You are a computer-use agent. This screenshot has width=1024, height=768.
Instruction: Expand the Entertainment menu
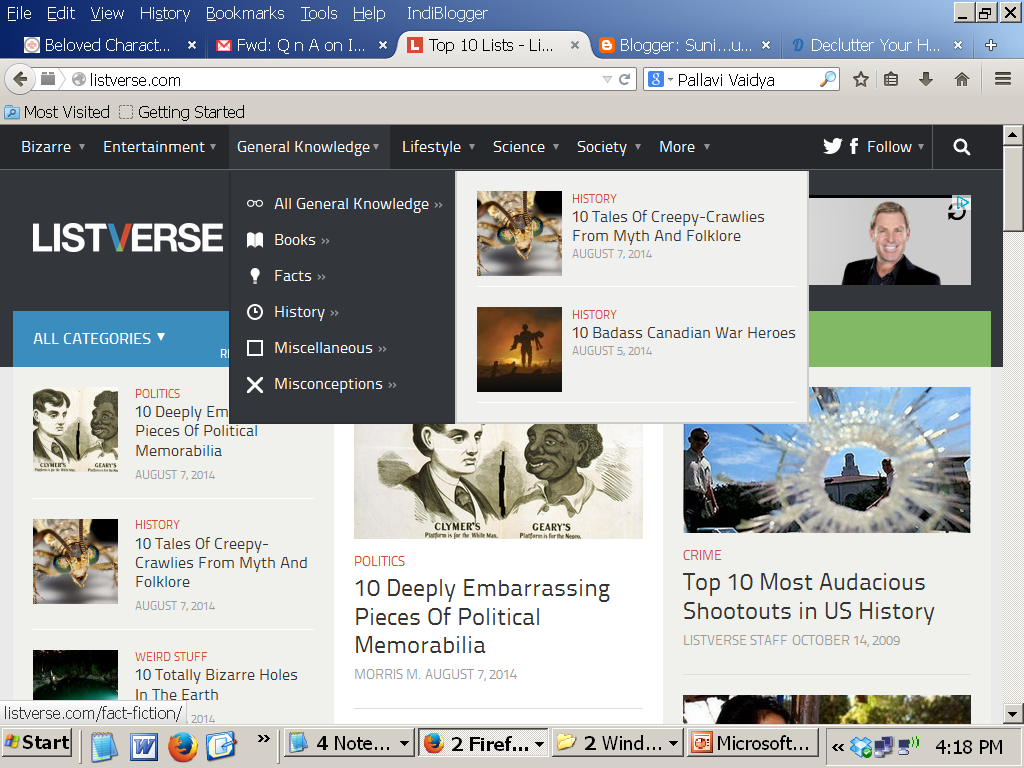(x=159, y=147)
